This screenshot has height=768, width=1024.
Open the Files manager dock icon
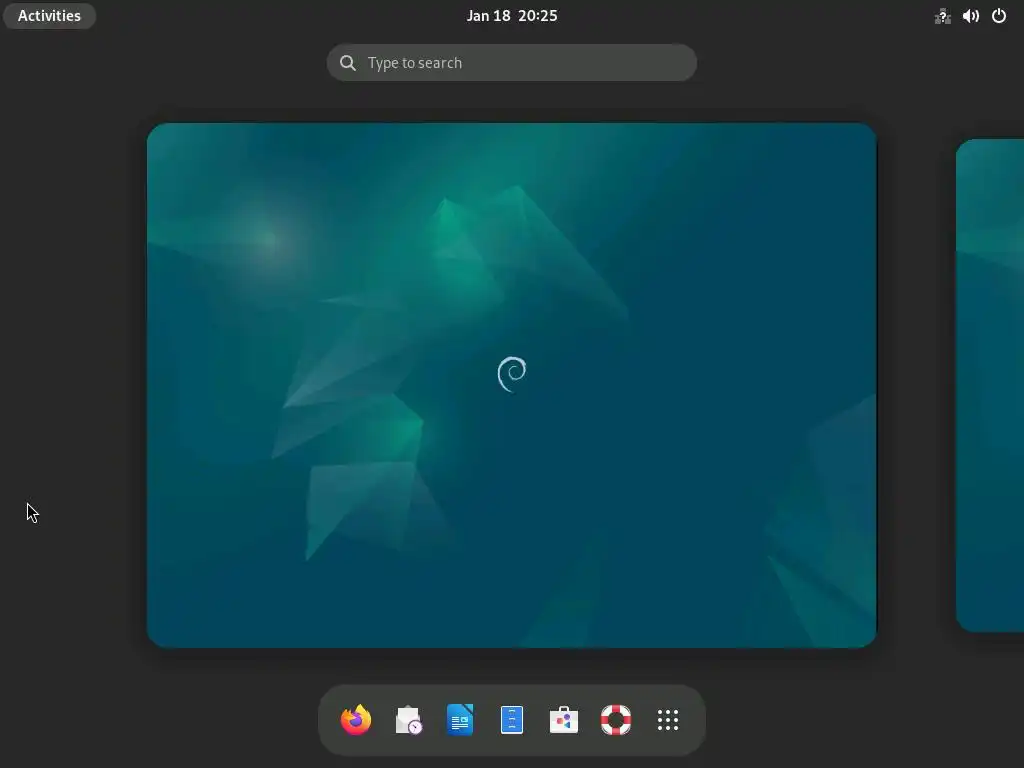pyautogui.click(x=512, y=720)
